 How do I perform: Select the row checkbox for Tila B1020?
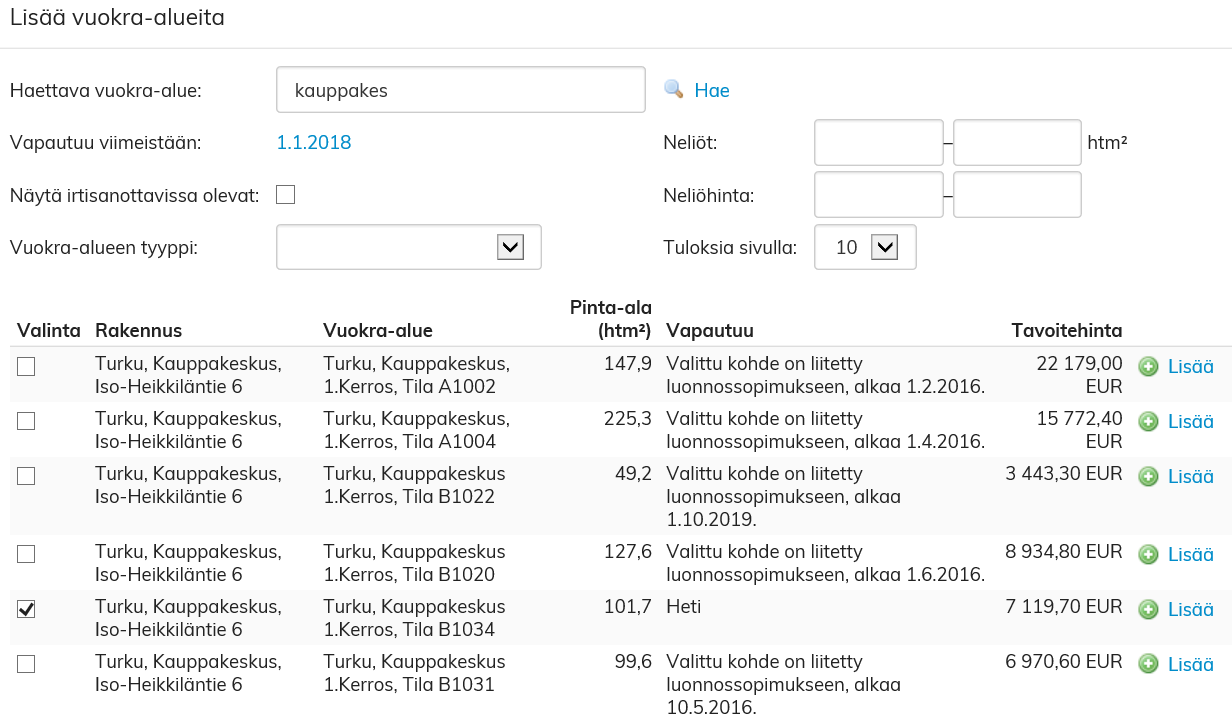click(27, 554)
